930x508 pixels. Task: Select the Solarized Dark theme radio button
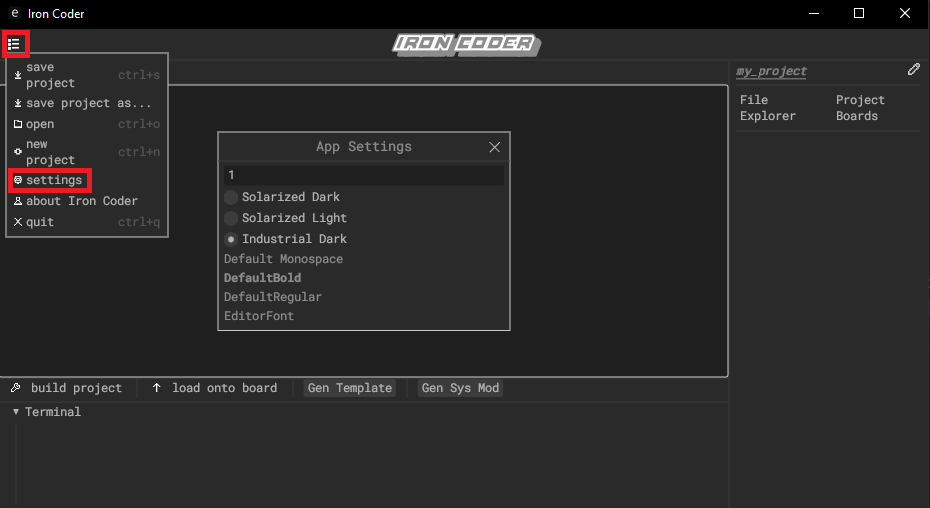(231, 197)
